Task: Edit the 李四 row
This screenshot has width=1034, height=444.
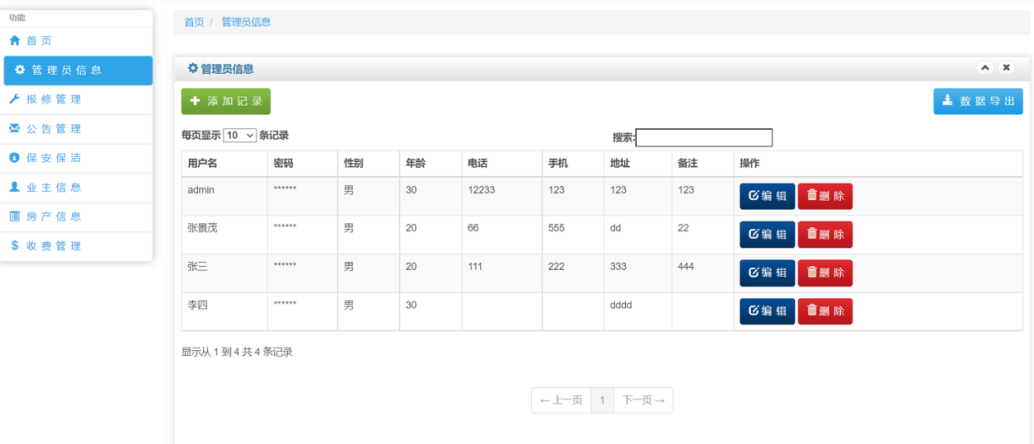Action: [x=768, y=312]
